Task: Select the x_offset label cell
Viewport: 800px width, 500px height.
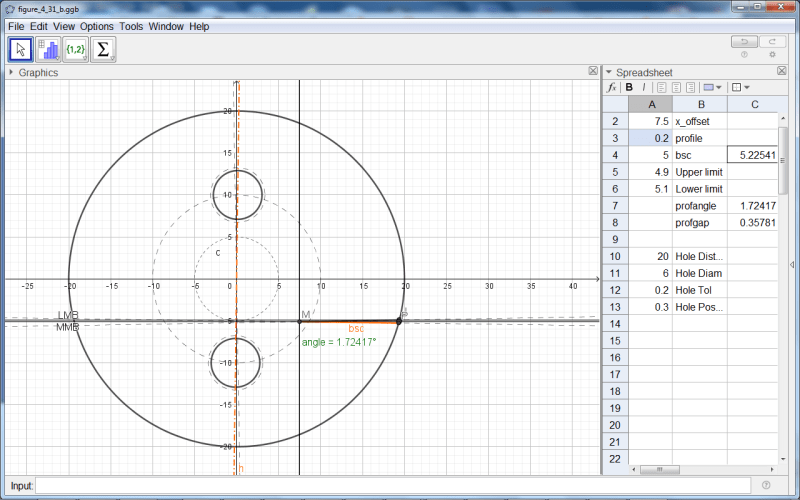Action: click(x=700, y=121)
